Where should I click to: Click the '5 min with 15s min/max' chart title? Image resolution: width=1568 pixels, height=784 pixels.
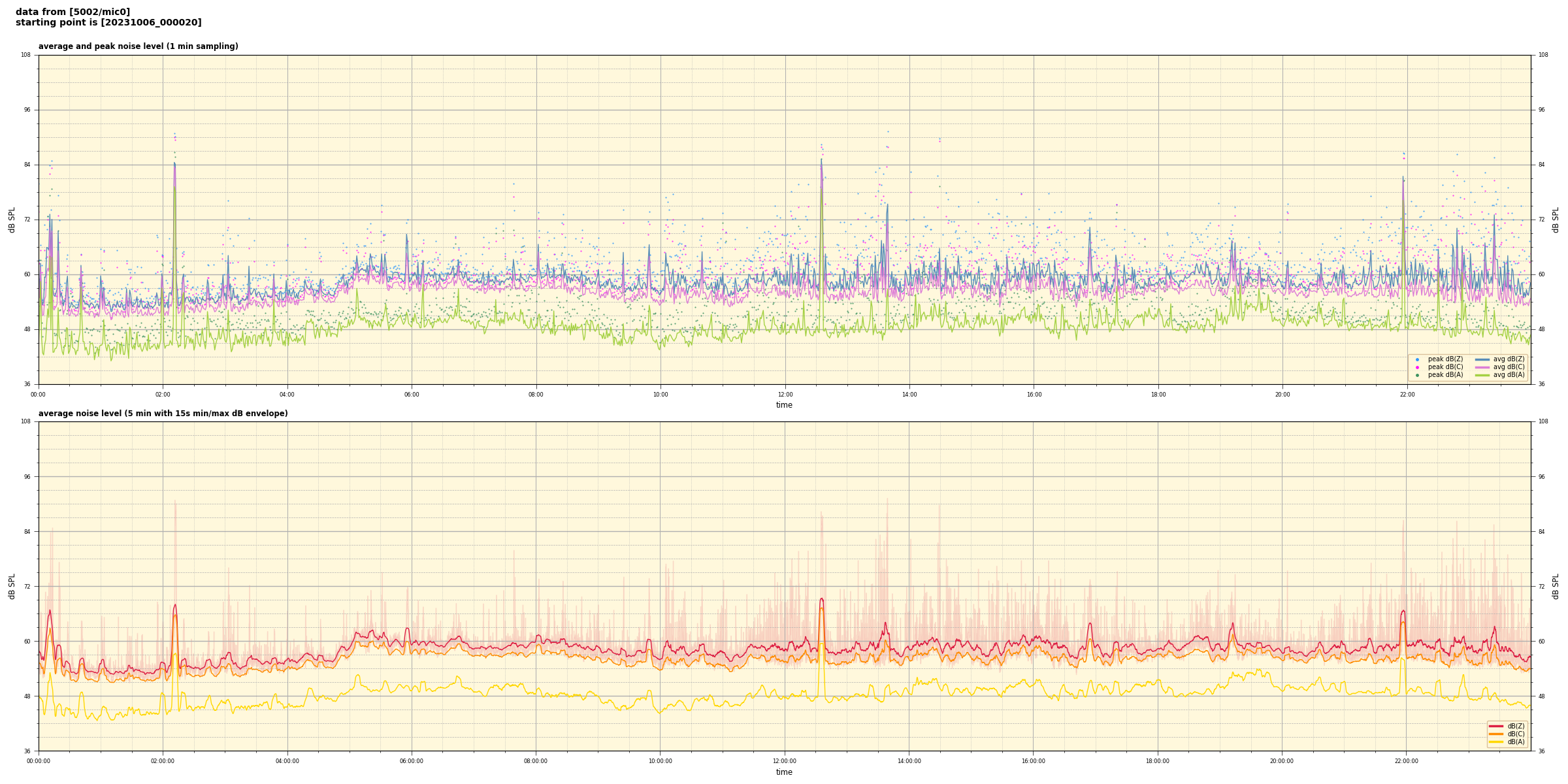(163, 414)
